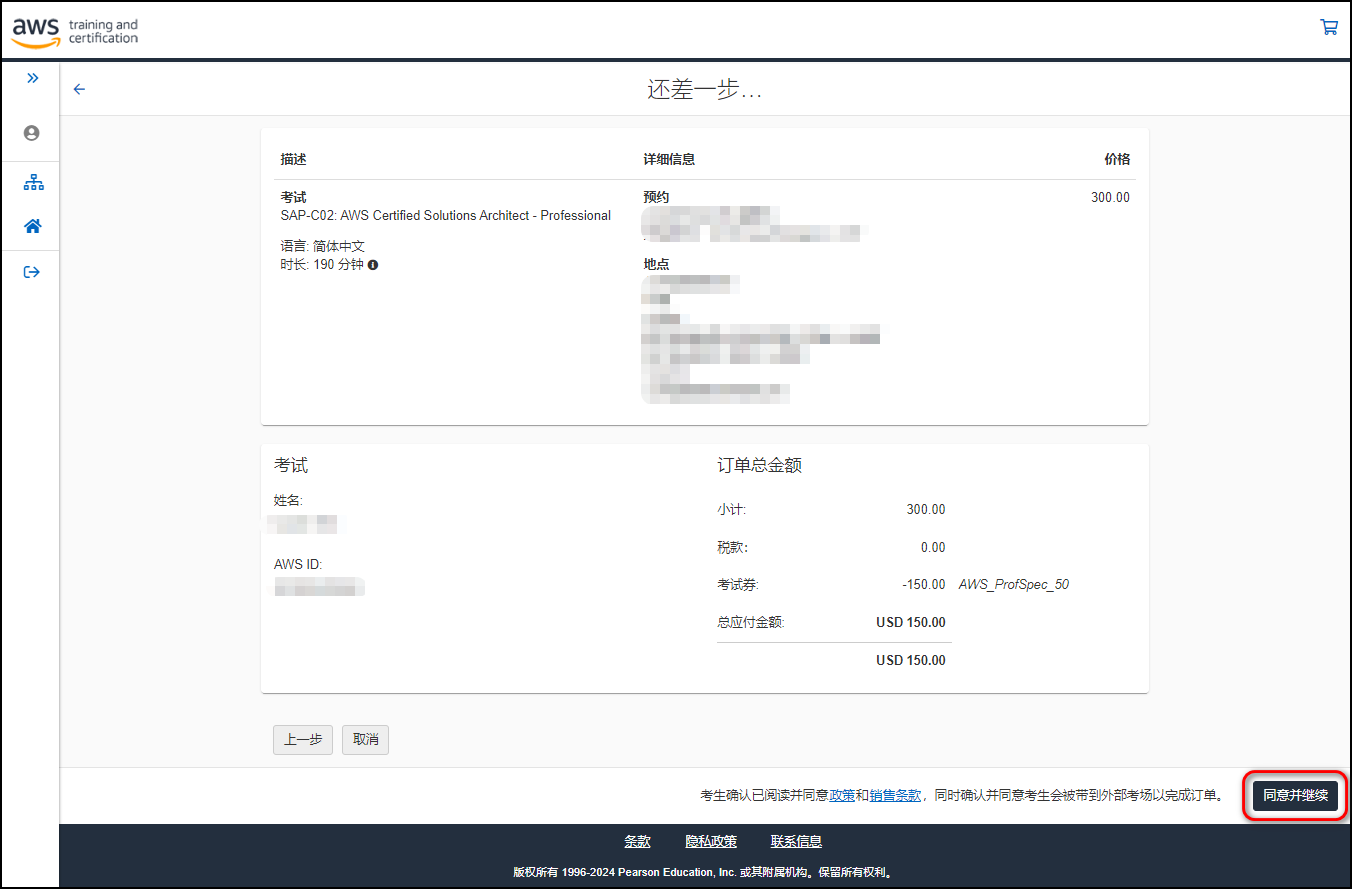
Task: Click the 订单总金额 heading
Action: point(760,465)
